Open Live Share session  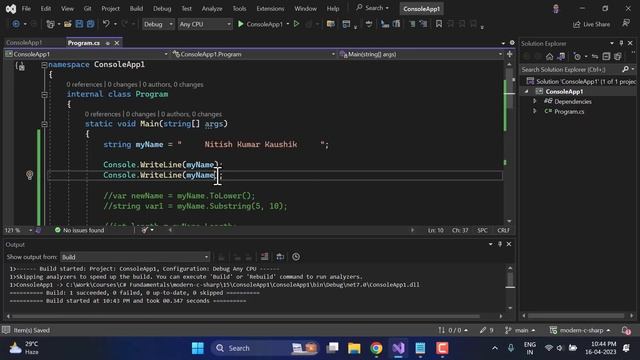point(592,24)
